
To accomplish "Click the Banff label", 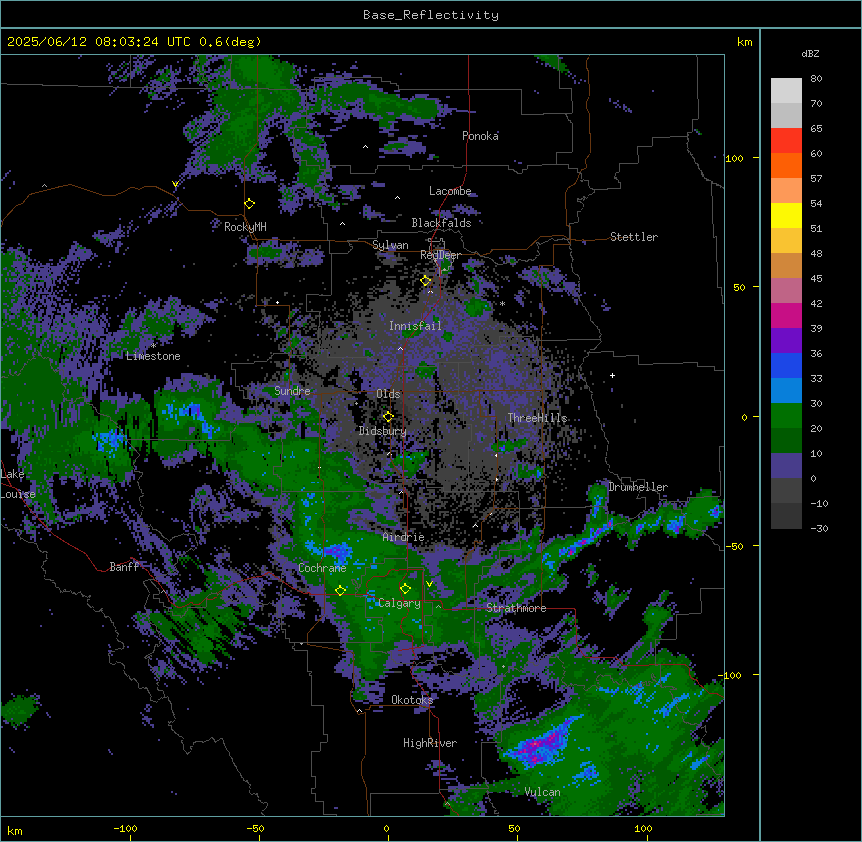I will (x=124, y=567).
